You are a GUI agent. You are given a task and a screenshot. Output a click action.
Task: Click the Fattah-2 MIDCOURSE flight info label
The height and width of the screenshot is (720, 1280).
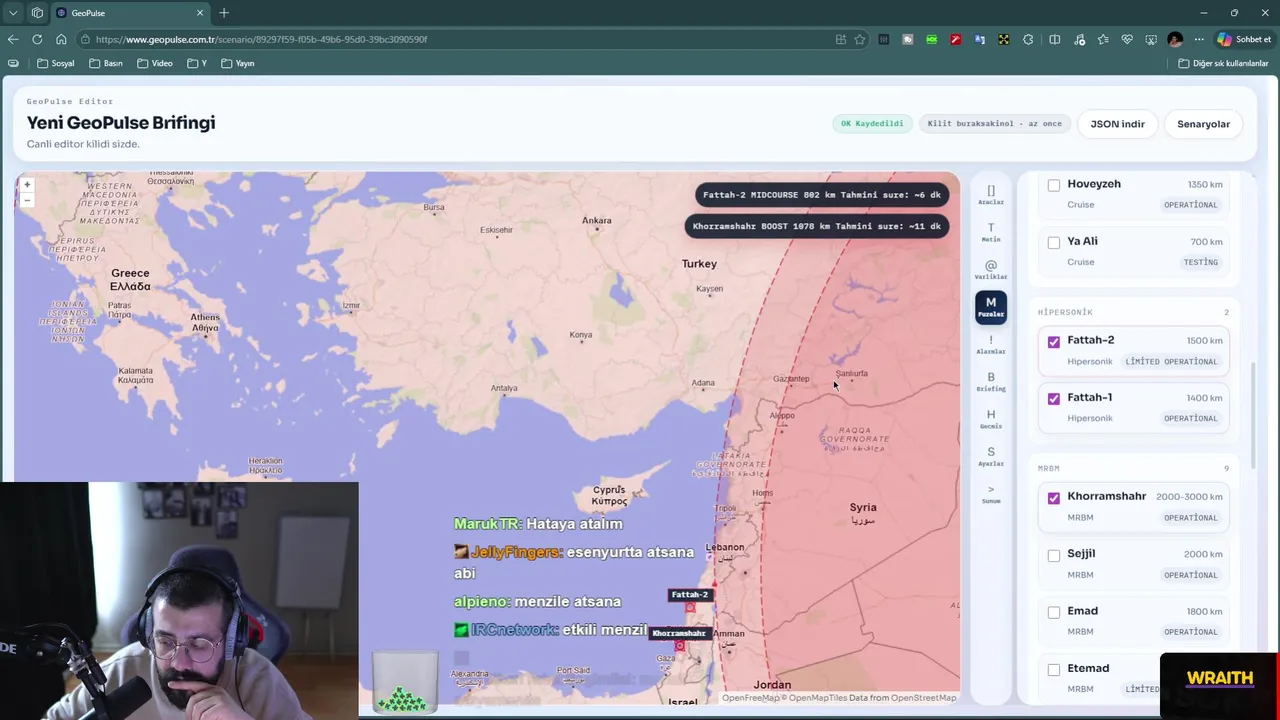(822, 195)
